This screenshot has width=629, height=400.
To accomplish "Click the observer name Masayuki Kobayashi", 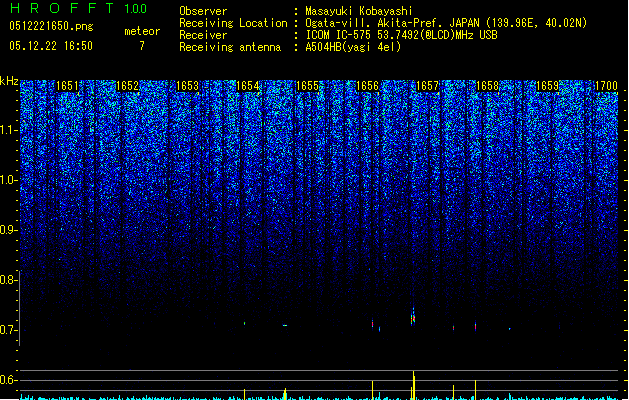I will (x=358, y=11).
